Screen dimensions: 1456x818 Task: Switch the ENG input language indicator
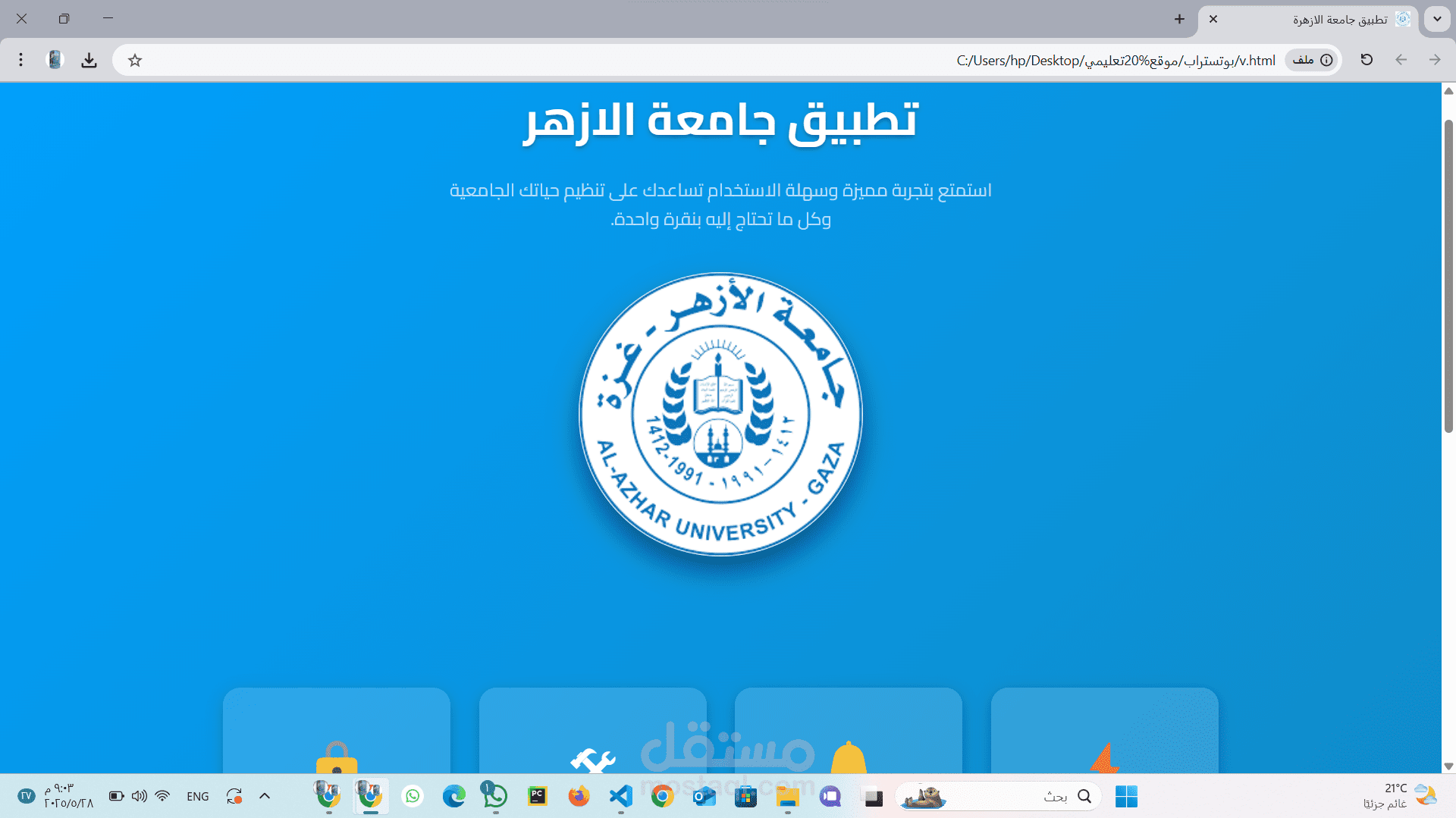[198, 797]
